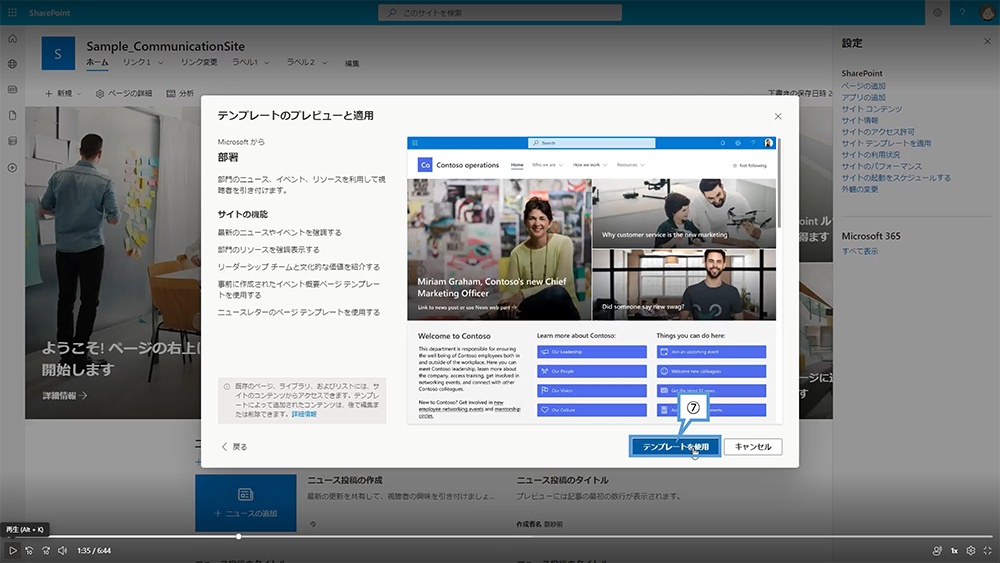Close the 設定 panel
Screen dimensions: 1000x563
click(x=987, y=41)
